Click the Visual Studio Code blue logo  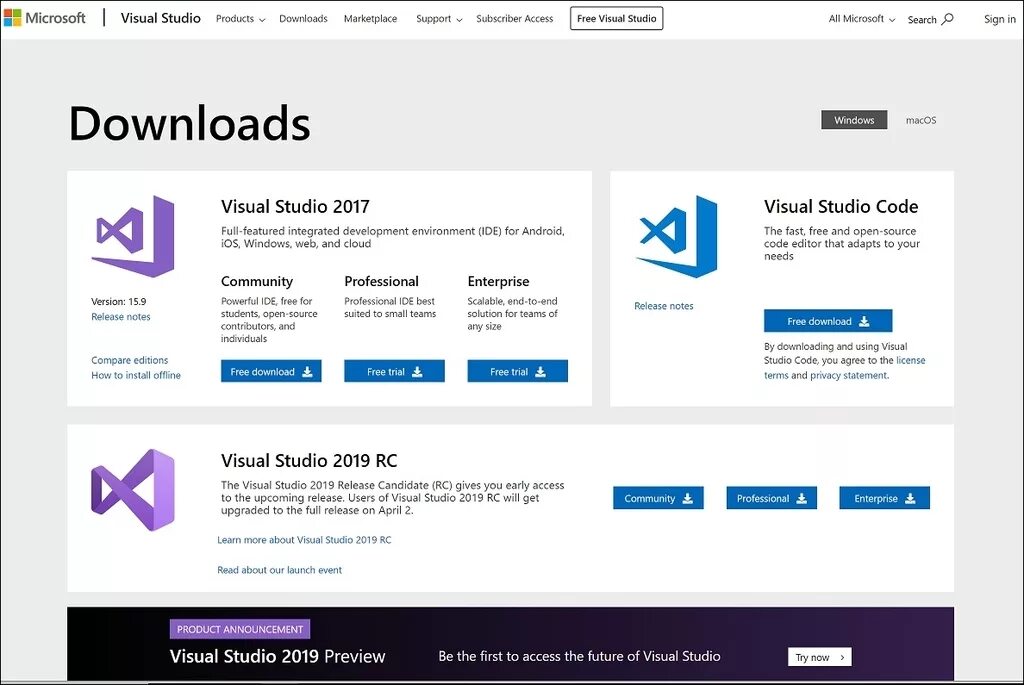tap(676, 236)
